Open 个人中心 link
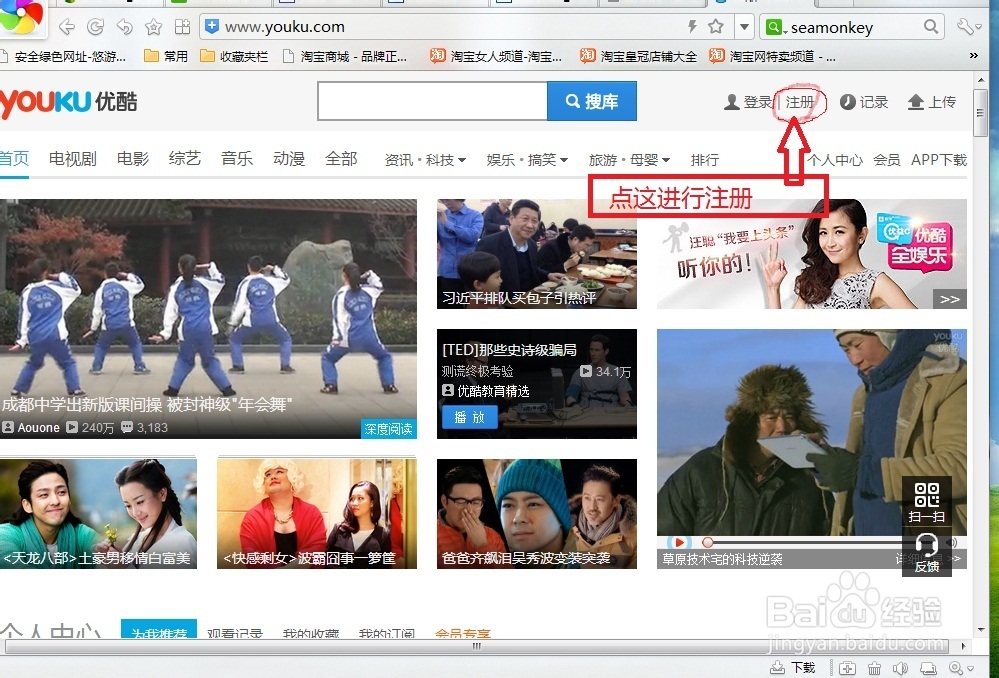This screenshot has height=678, width=999. (835, 160)
